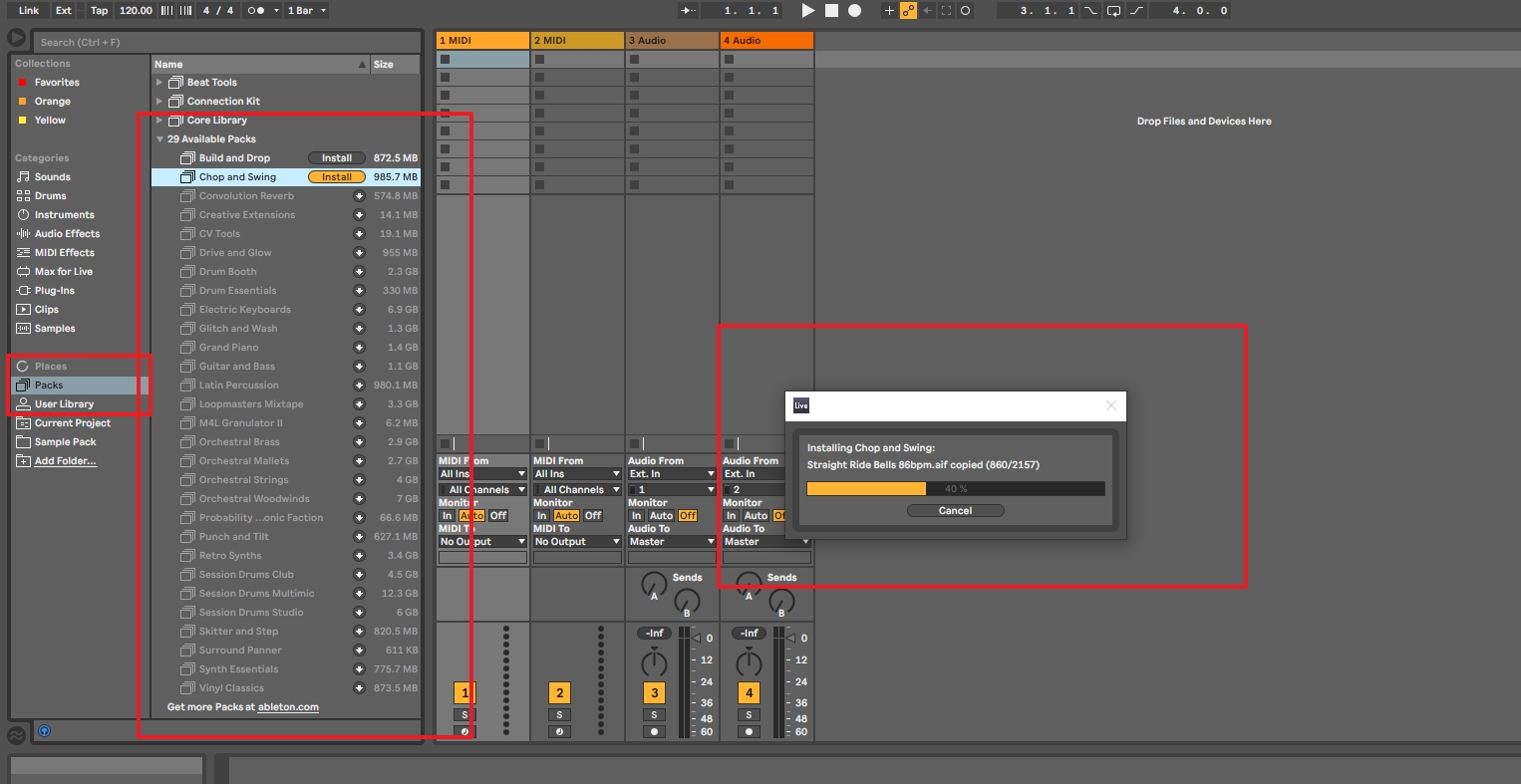Expand the Core Library pack

point(159,121)
